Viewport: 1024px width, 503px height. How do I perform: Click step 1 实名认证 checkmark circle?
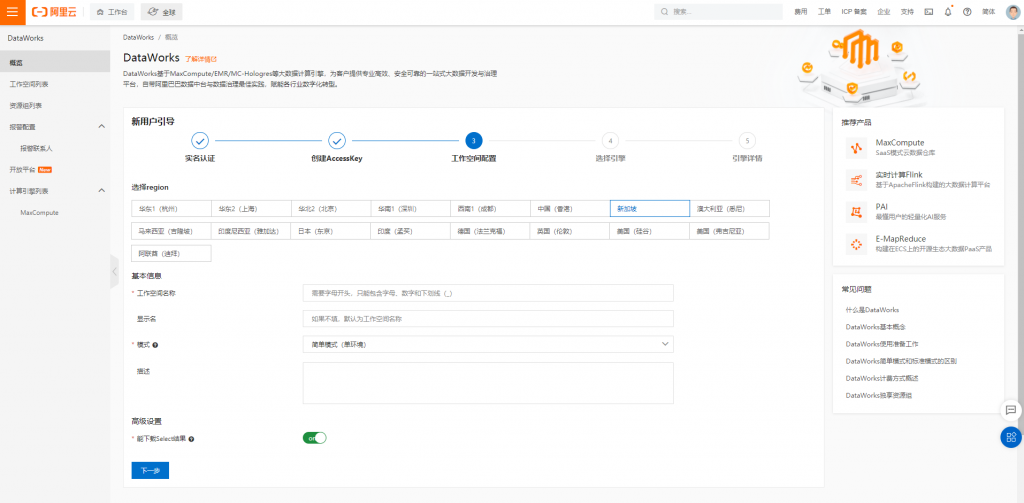200,140
